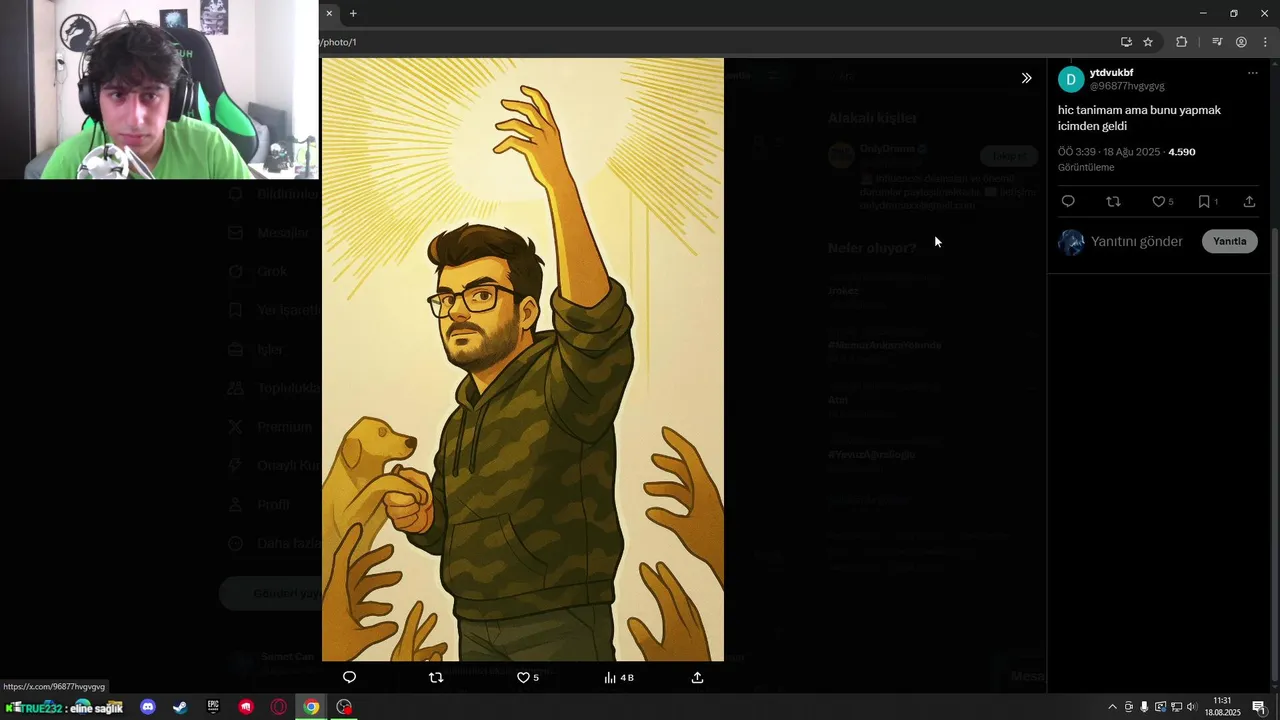Collapse the tweet side panel with double-chevron icon

coord(1026,78)
